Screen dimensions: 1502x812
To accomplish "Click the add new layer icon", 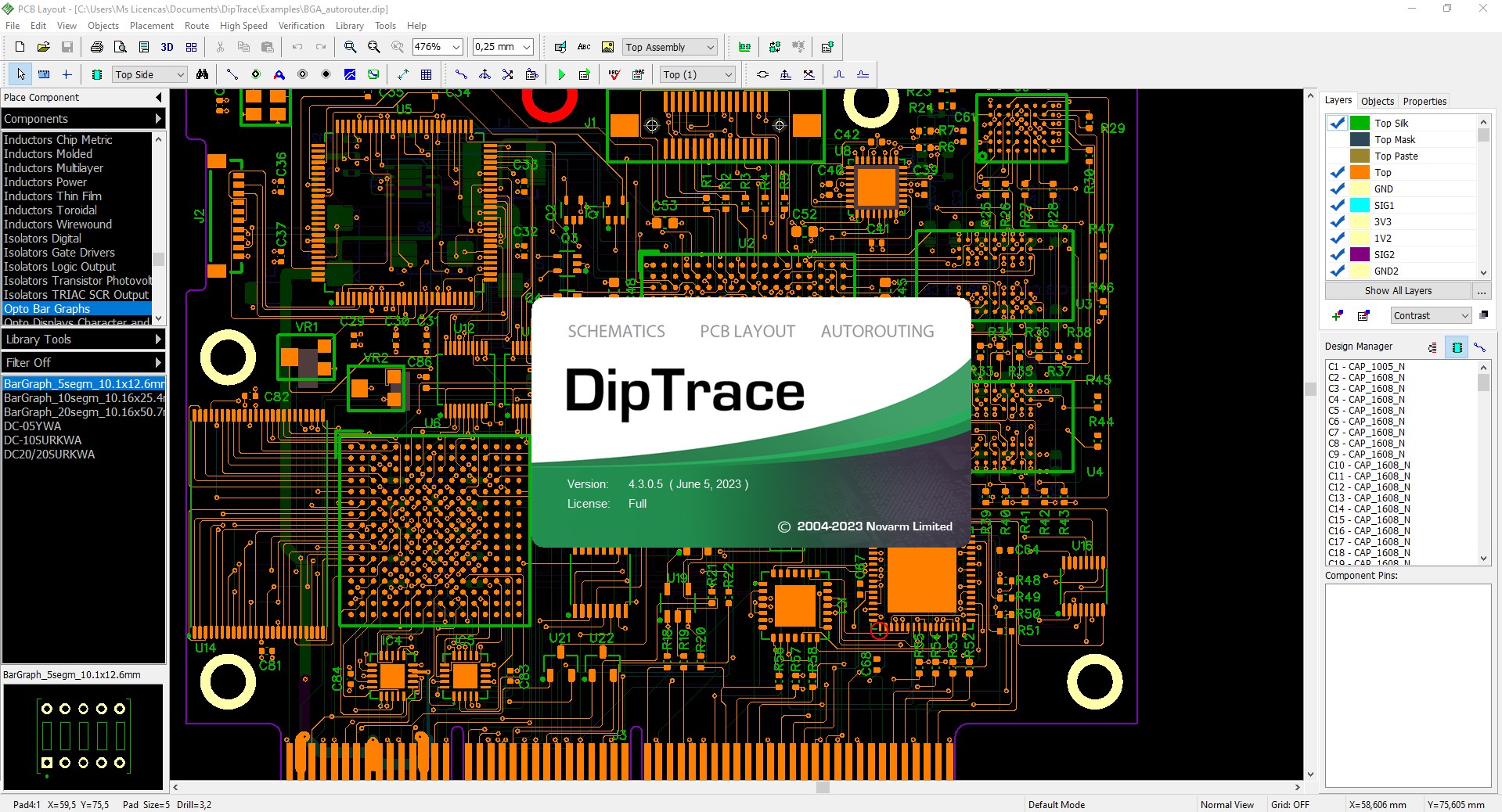I will coord(1336,316).
